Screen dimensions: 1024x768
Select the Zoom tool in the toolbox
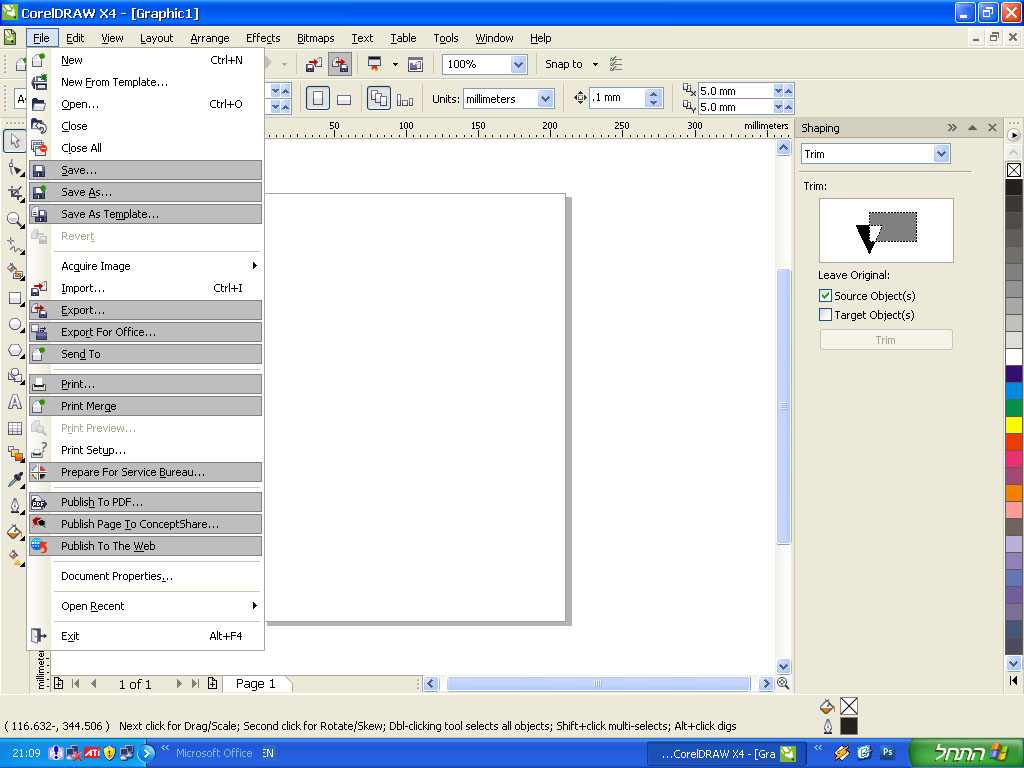click(x=15, y=219)
